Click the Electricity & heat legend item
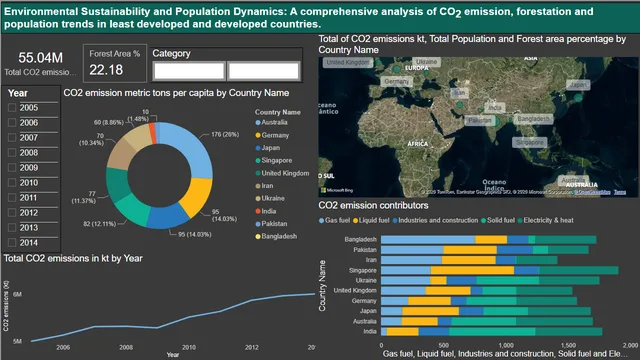Image resolution: width=640 pixels, height=360 pixels. (545, 220)
